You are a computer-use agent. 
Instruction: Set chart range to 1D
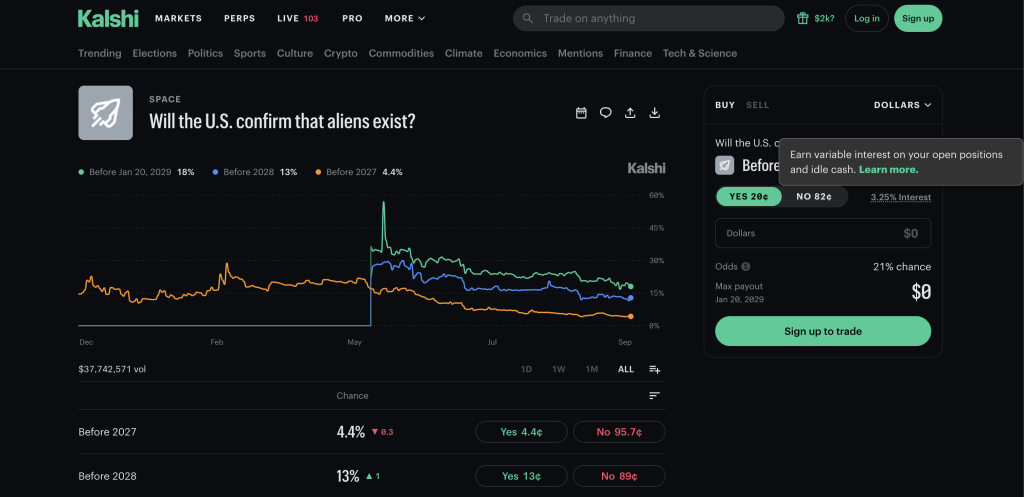coord(526,369)
